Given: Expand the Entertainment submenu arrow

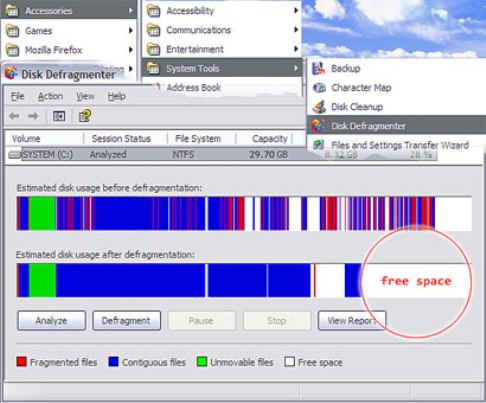Looking at the screenshot, I should click(296, 49).
